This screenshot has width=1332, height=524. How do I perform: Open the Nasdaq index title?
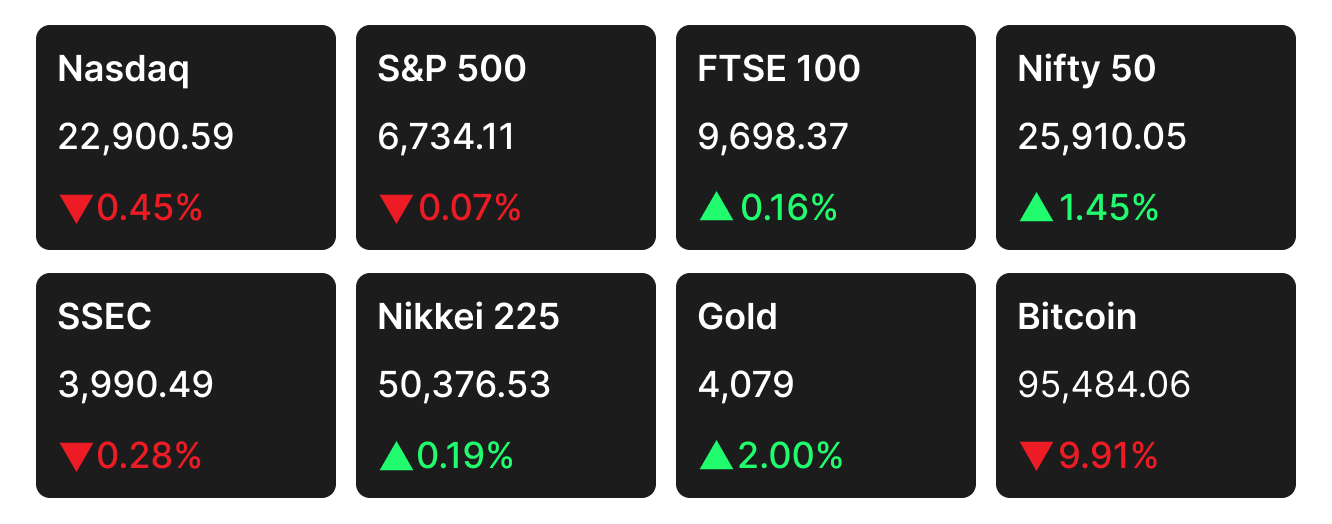[x=124, y=69]
